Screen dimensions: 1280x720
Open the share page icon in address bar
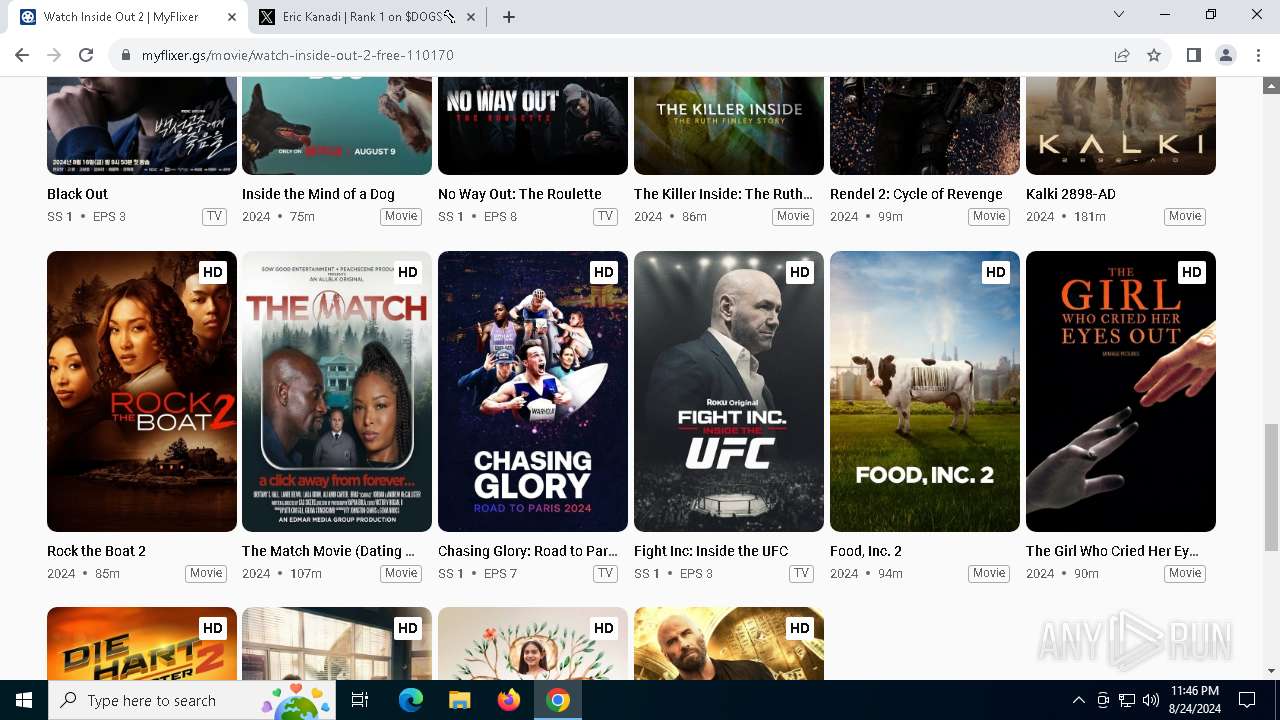click(1122, 55)
